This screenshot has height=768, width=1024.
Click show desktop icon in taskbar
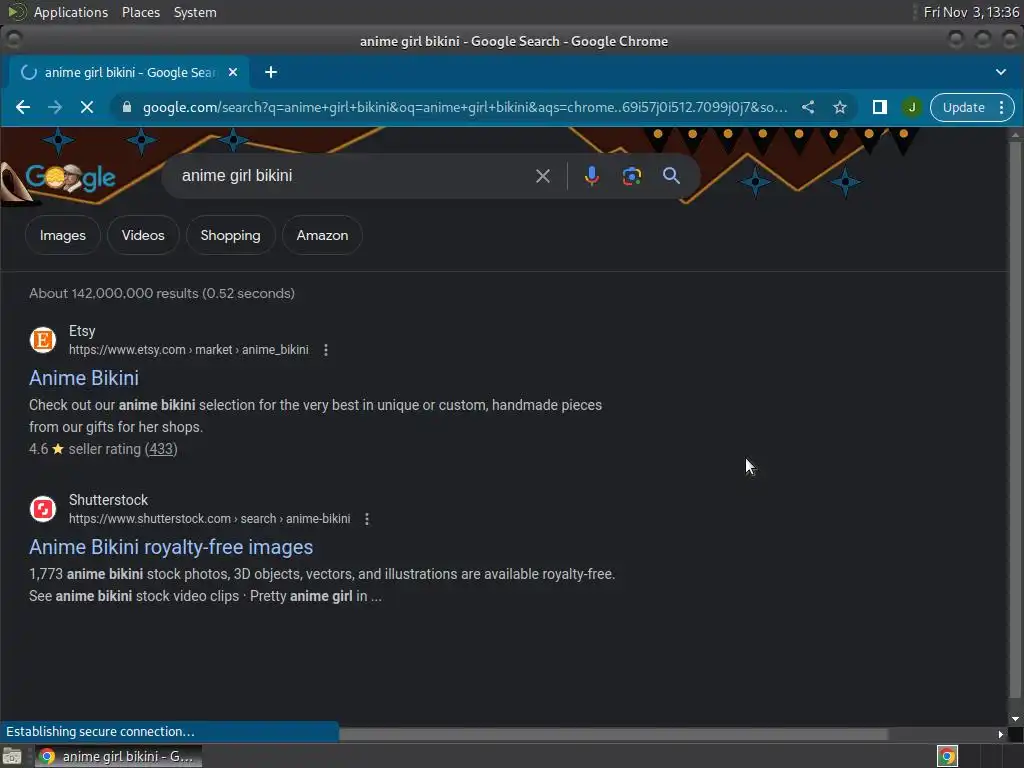pyautogui.click(x=12, y=756)
